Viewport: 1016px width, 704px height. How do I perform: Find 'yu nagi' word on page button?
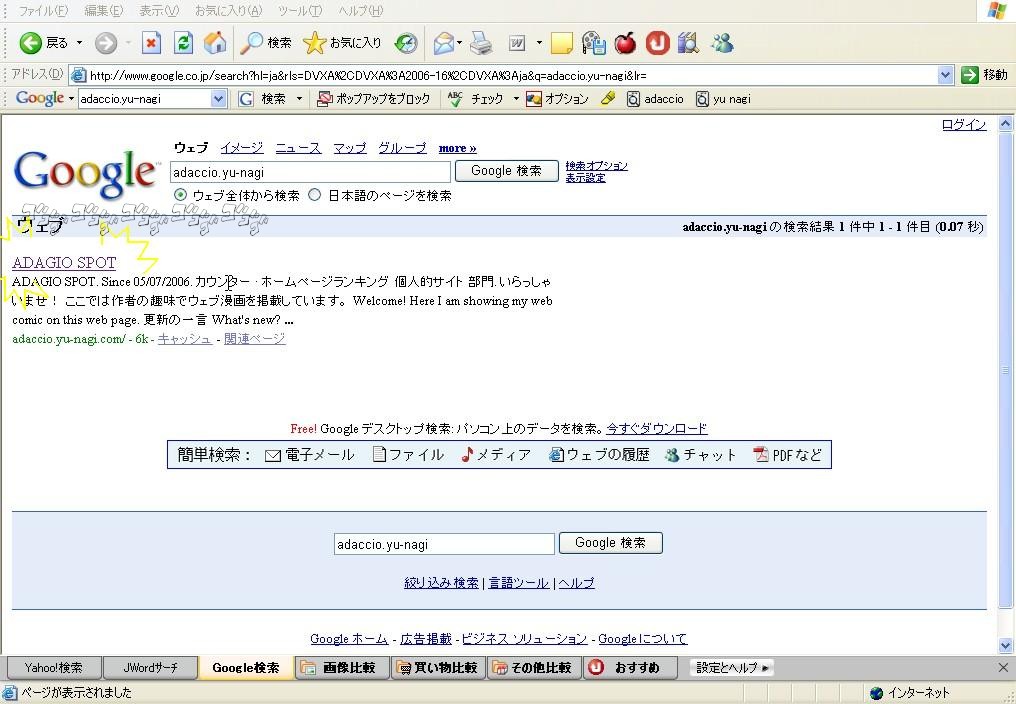tap(723, 99)
